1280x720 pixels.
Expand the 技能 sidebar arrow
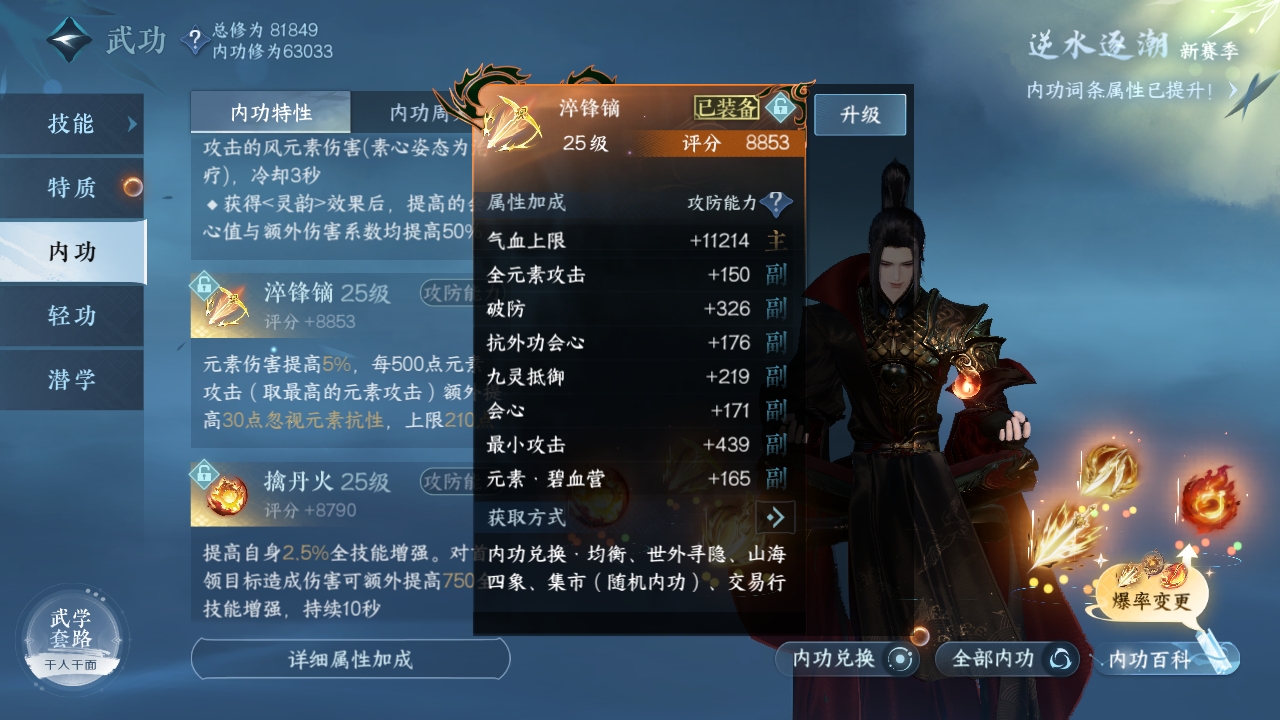pyautogui.click(x=132, y=124)
